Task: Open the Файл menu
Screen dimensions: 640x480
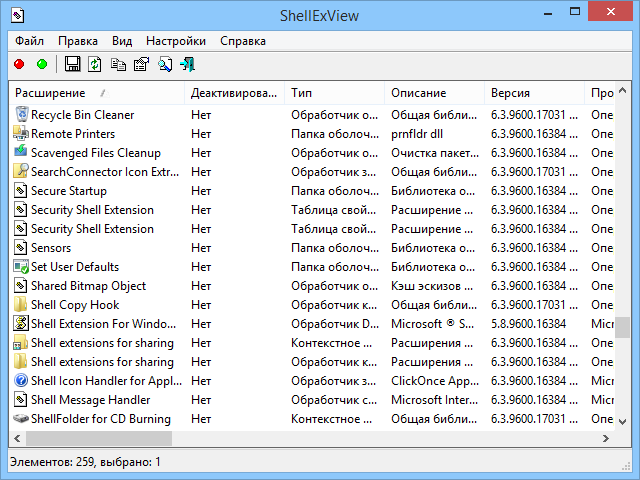Action: [x=29, y=41]
